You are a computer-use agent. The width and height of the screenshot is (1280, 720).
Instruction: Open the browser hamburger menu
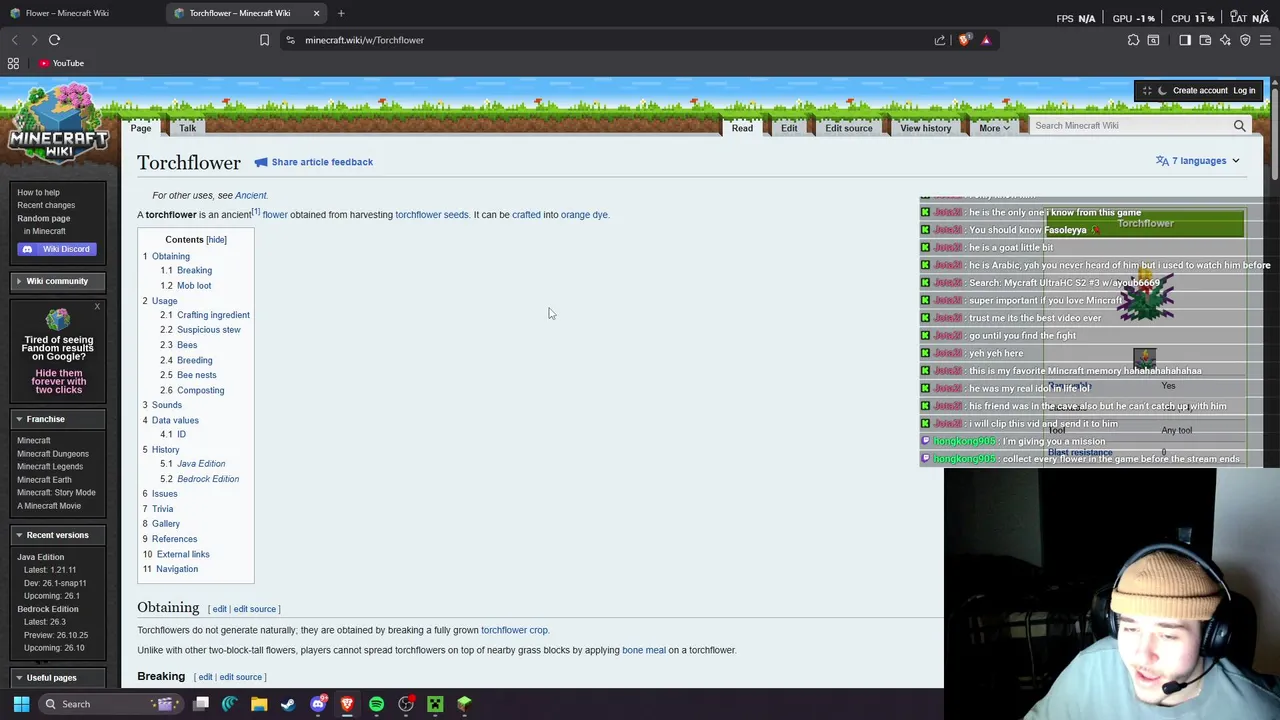click(x=1265, y=40)
